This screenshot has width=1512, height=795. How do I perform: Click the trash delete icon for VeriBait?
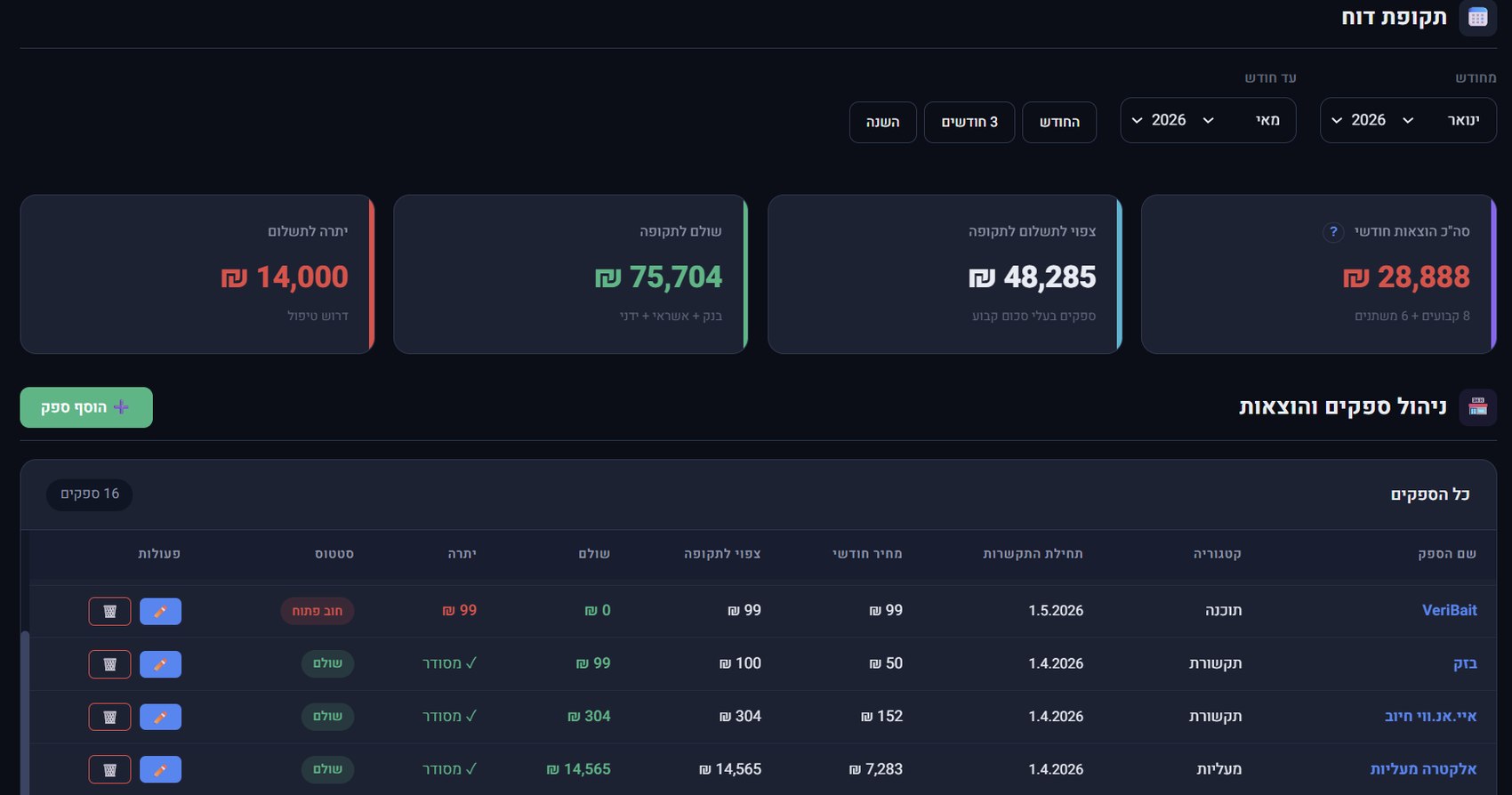point(110,611)
